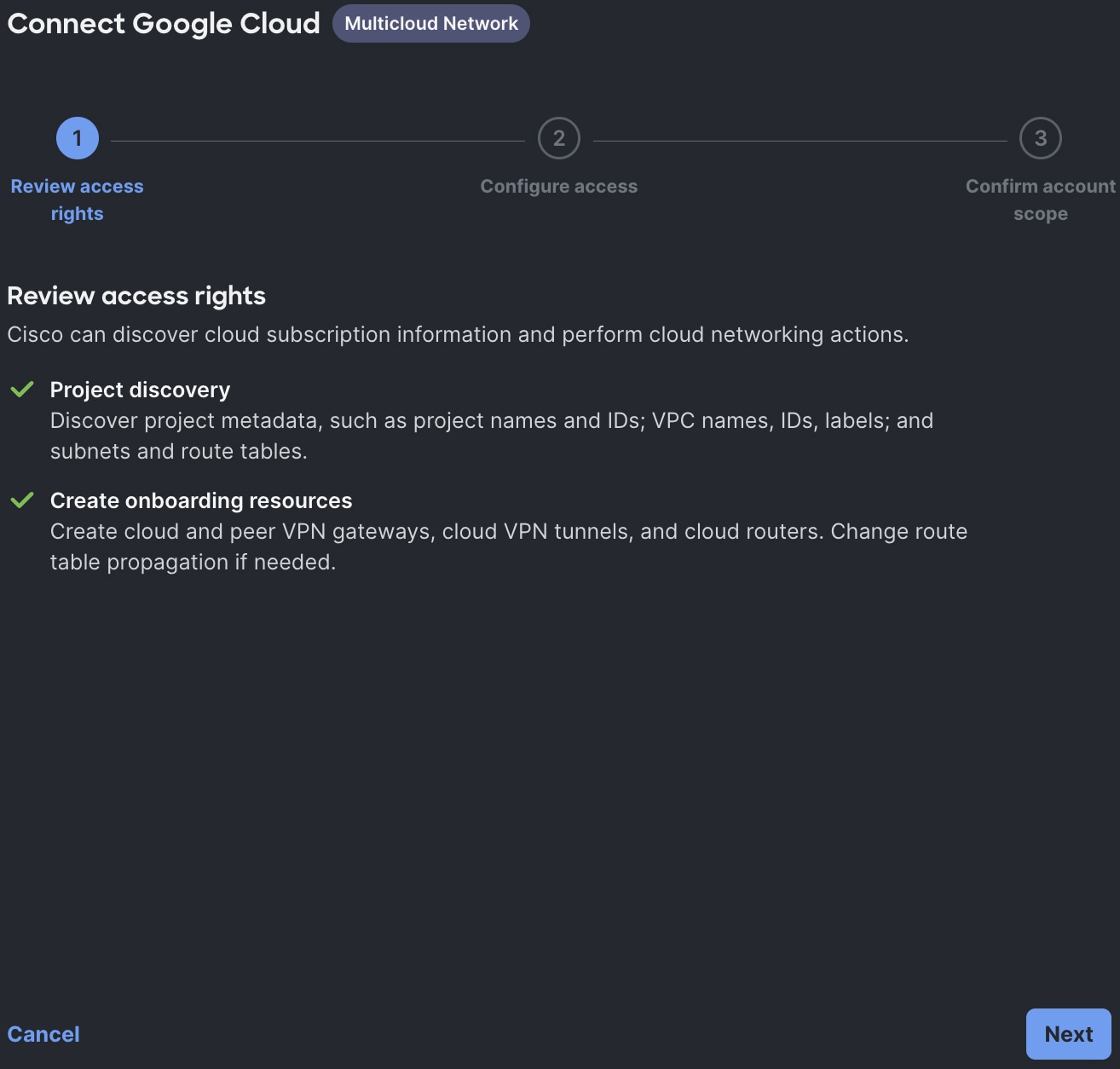Image resolution: width=1120 pixels, height=1069 pixels.
Task: Select the Project discovery heading
Action: (x=140, y=390)
